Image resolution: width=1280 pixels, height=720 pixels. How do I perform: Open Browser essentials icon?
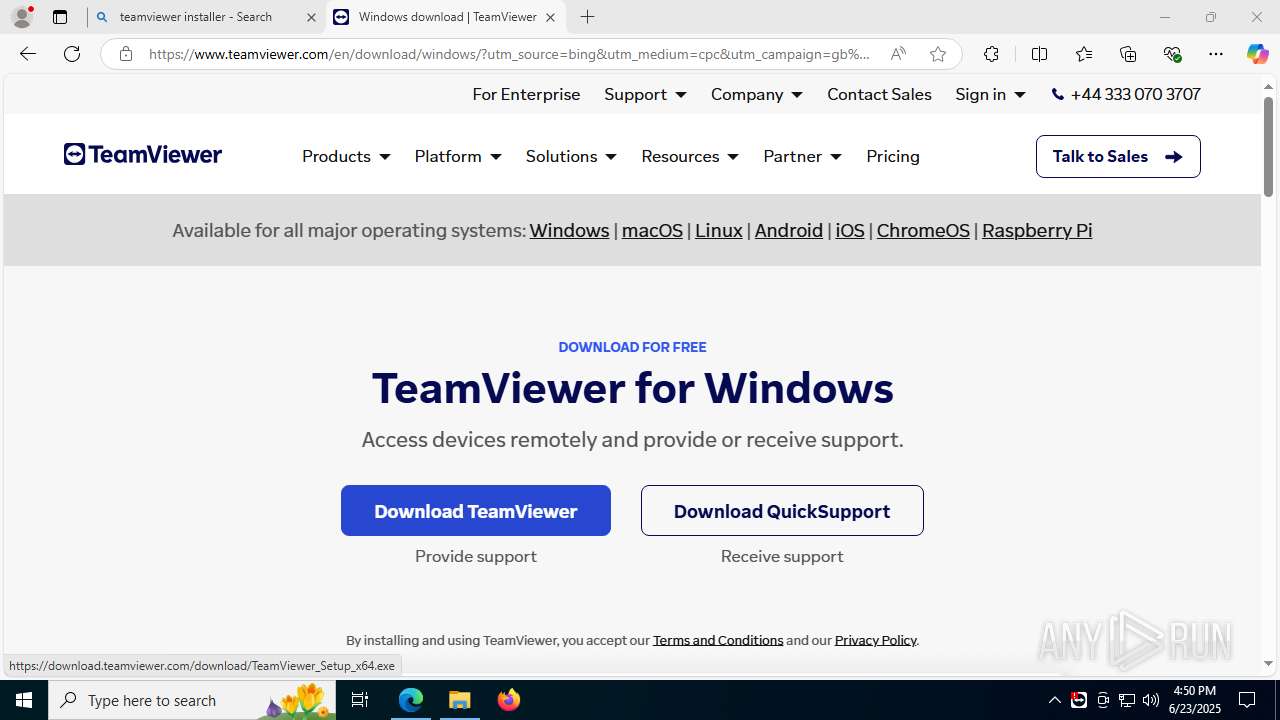tap(1172, 54)
